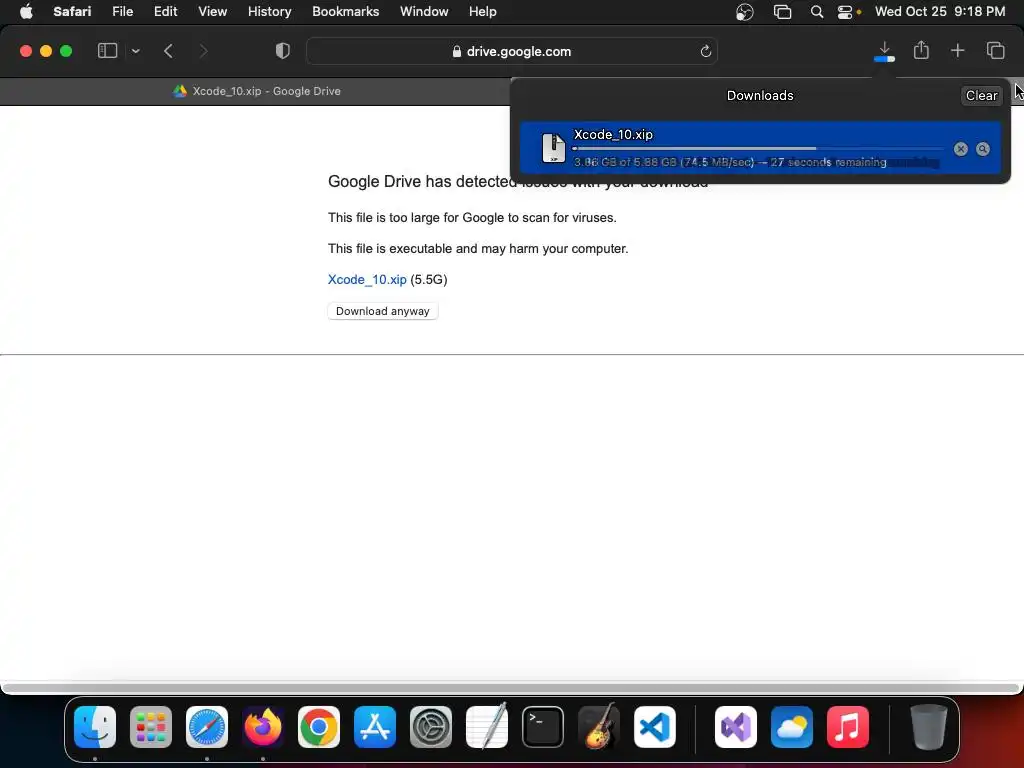Go back with the back arrow
This screenshot has height=768, width=1024.
click(168, 51)
